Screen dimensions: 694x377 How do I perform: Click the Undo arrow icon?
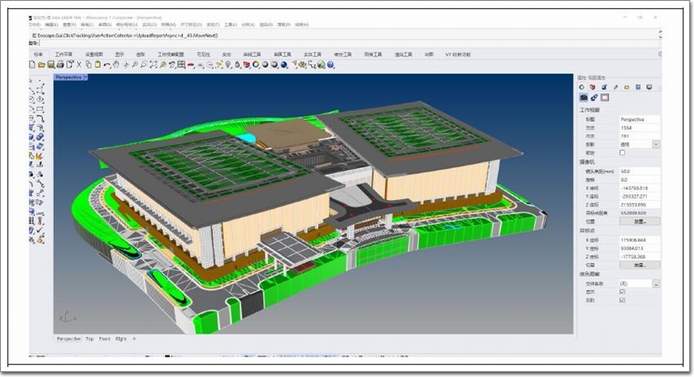pos(107,65)
